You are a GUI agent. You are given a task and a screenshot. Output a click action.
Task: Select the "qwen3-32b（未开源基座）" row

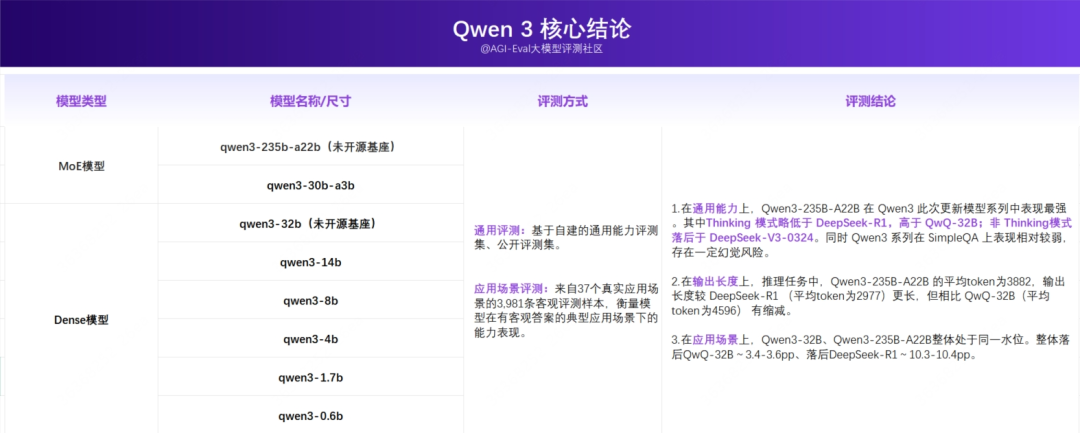[311, 224]
